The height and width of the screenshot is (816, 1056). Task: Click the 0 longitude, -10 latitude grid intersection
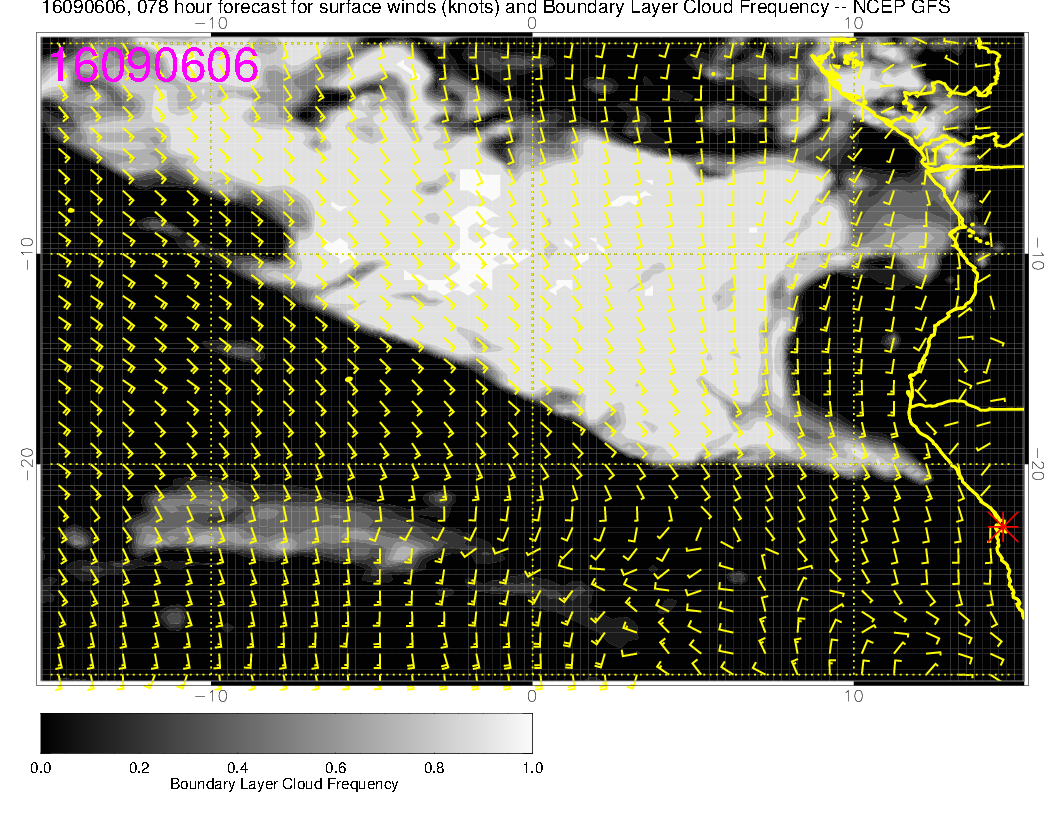533,253
